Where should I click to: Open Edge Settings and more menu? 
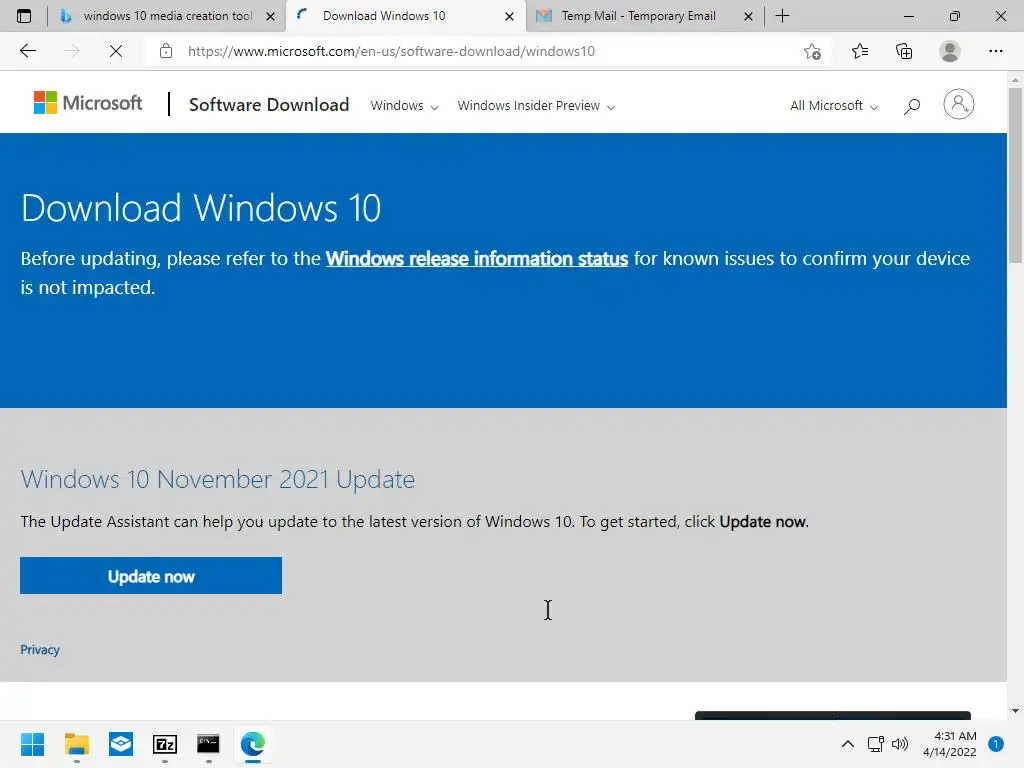[995, 51]
